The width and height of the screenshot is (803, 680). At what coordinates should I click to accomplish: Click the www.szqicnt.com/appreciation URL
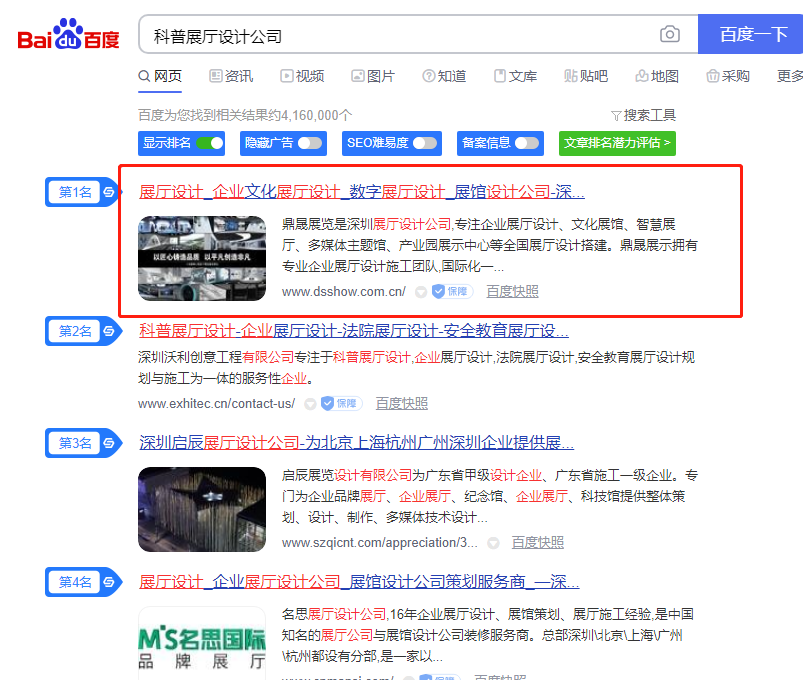tap(379, 542)
